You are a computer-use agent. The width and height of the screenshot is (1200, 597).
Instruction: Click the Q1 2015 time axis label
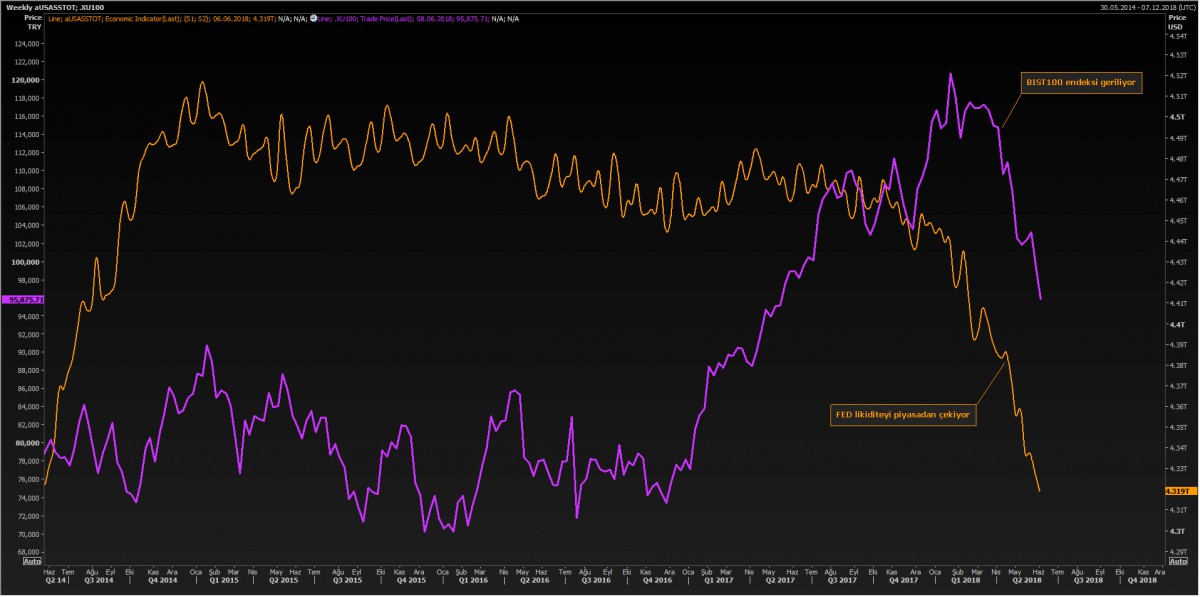pyautogui.click(x=223, y=579)
